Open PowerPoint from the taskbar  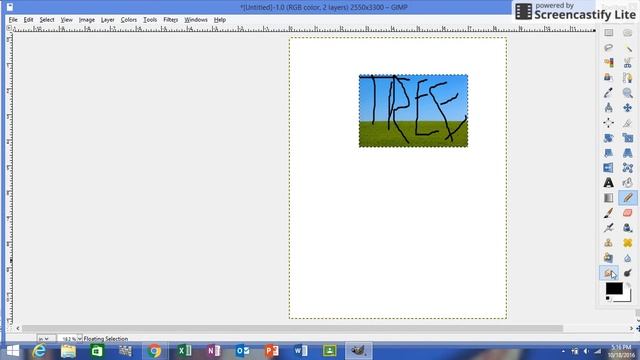point(271,351)
